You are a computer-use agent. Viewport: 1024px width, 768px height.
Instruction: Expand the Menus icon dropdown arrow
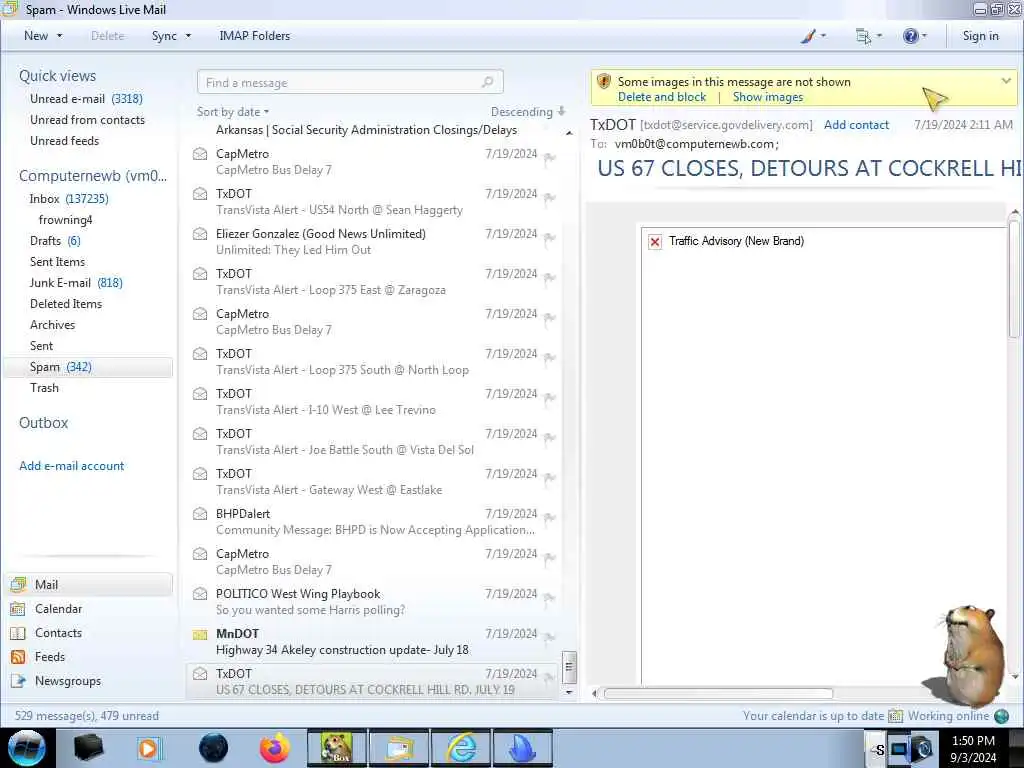coord(879,36)
